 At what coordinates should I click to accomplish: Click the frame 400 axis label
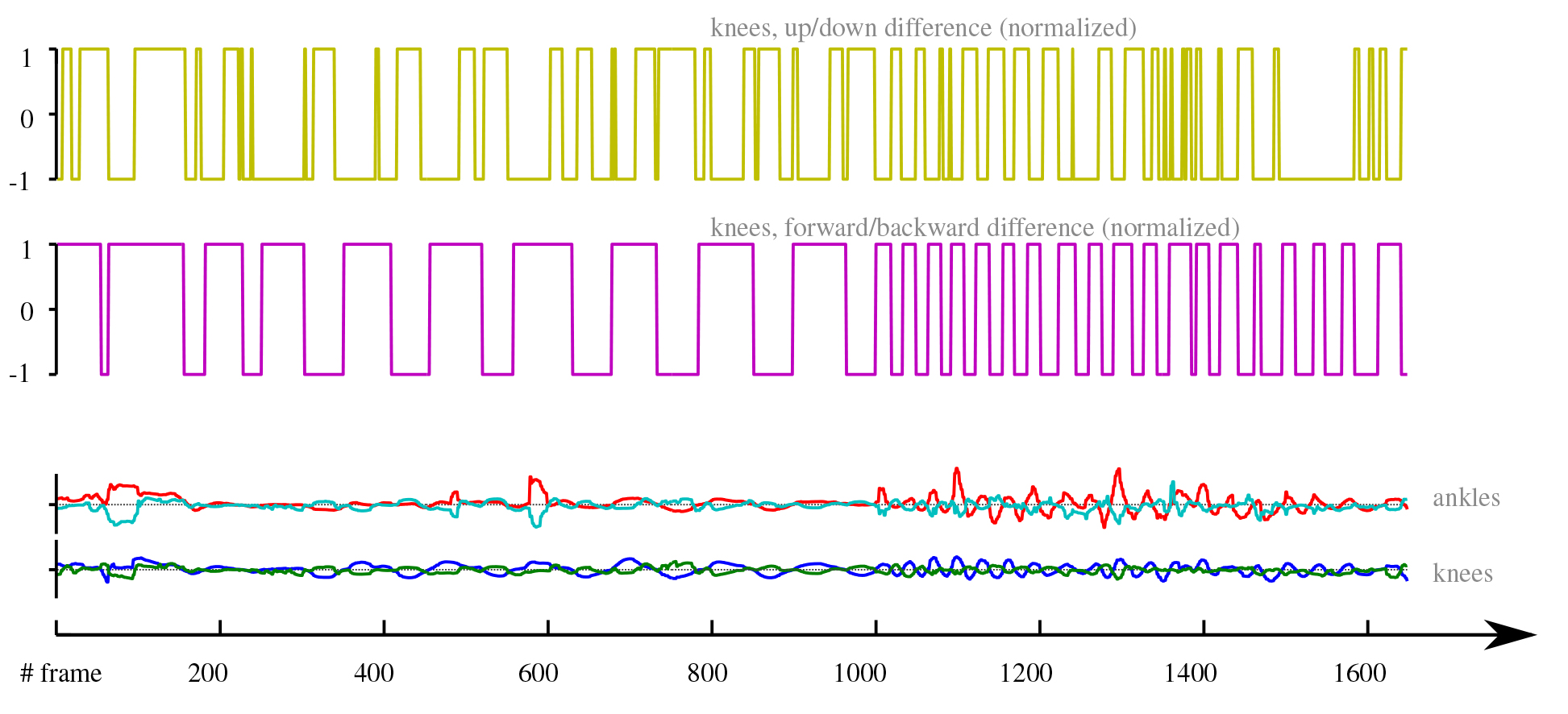pyautogui.click(x=374, y=673)
